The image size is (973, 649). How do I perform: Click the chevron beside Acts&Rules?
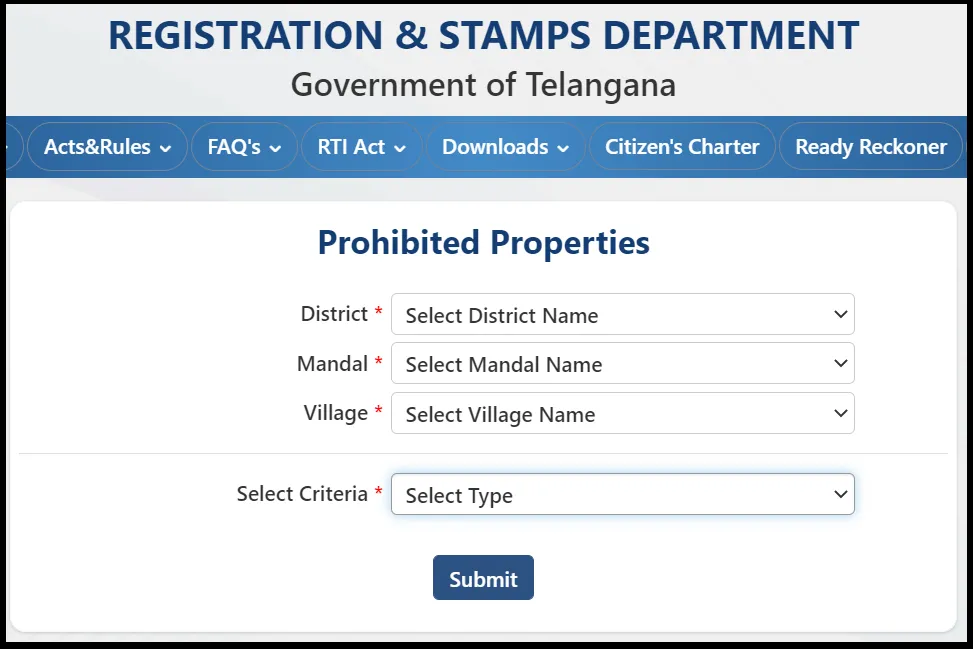tap(165, 148)
